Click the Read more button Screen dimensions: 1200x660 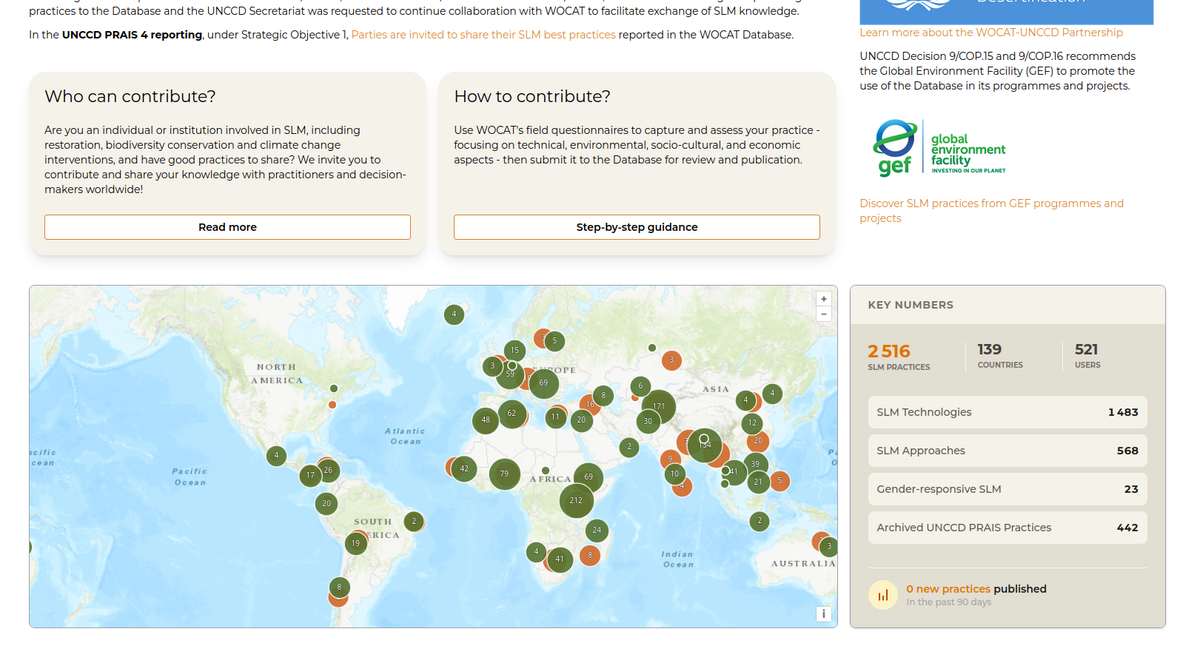(x=227, y=227)
